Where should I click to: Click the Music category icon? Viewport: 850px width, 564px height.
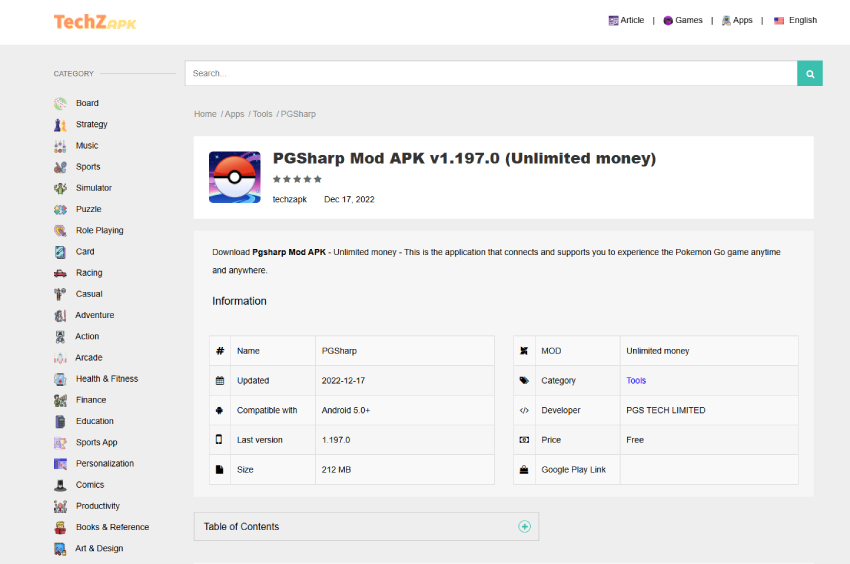[60, 146]
